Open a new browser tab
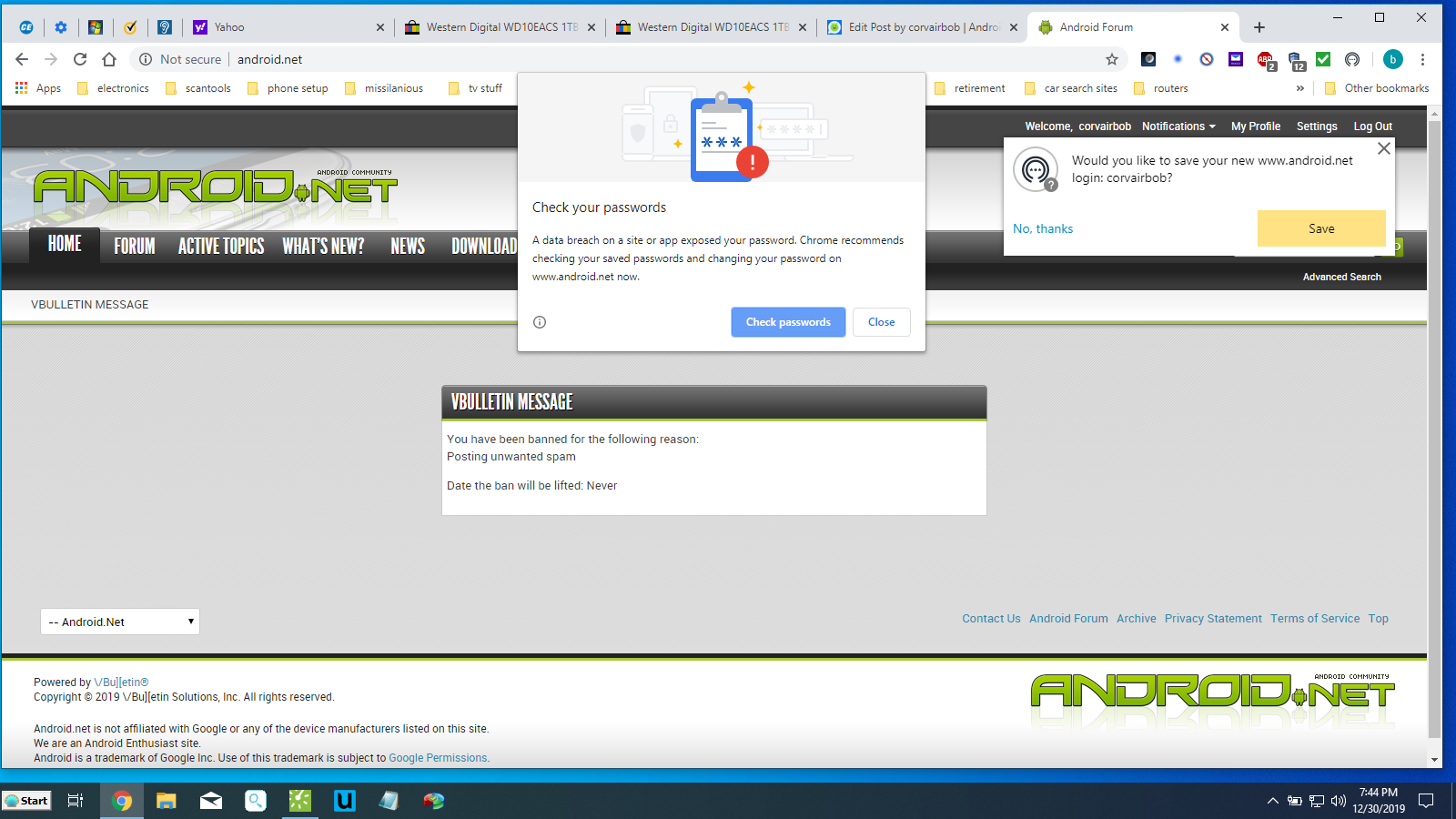This screenshot has width=1456, height=819. click(x=1259, y=27)
